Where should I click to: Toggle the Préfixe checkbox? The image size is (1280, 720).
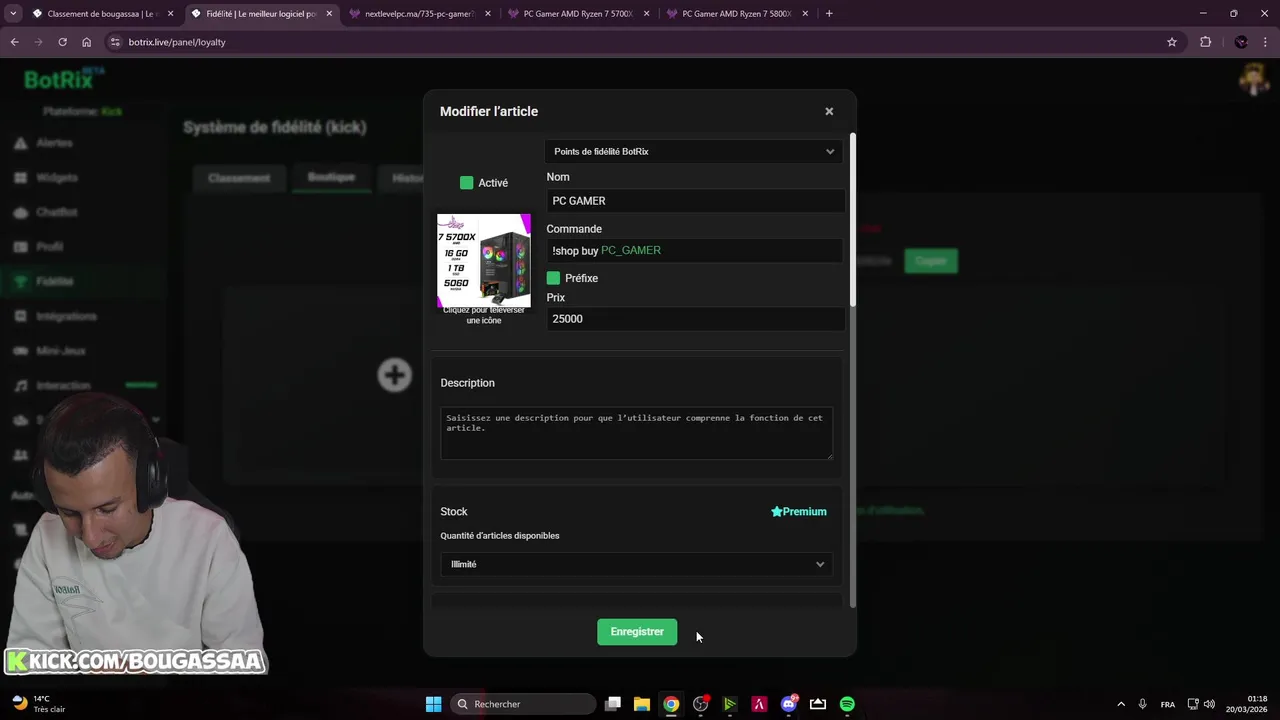pyautogui.click(x=553, y=278)
